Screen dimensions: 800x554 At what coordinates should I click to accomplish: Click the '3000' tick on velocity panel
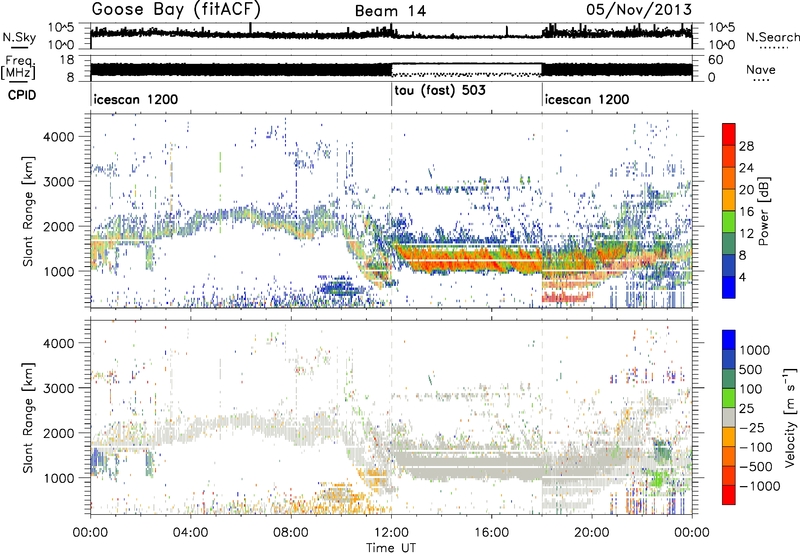[x=58, y=388]
